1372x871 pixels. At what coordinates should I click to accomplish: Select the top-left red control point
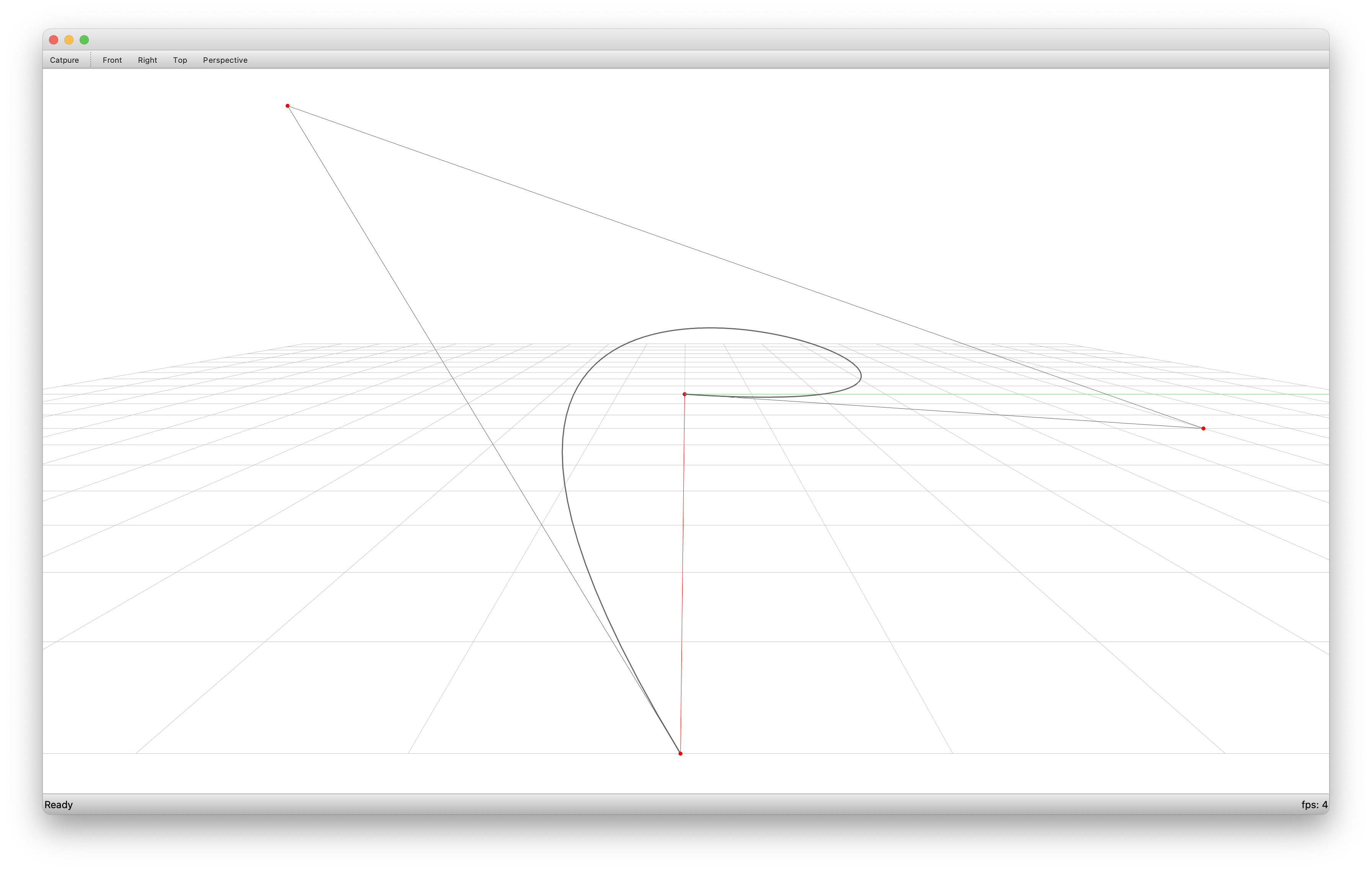pyautogui.click(x=288, y=106)
